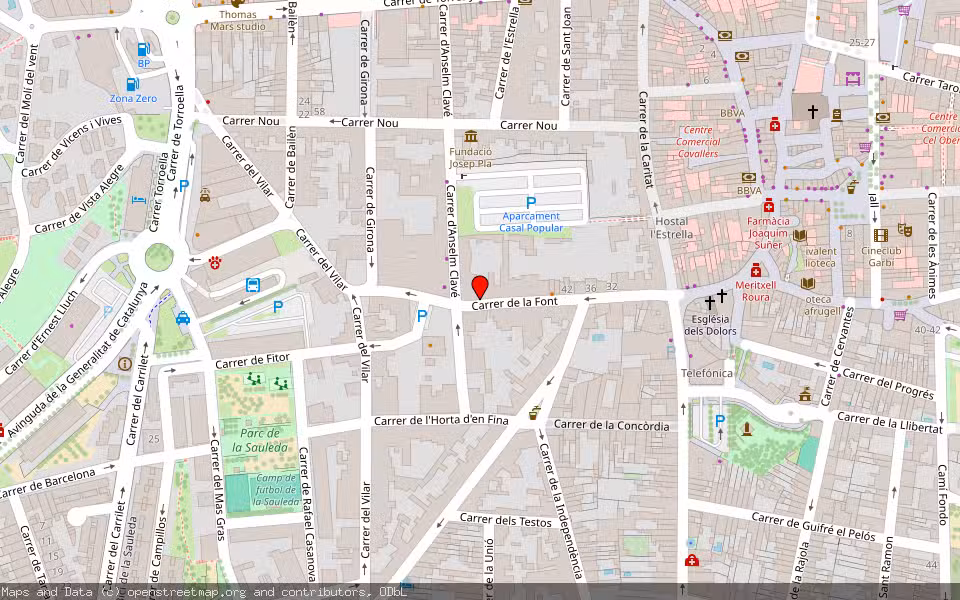
Task: Select the 'Telefónica' label
Action: [707, 373]
